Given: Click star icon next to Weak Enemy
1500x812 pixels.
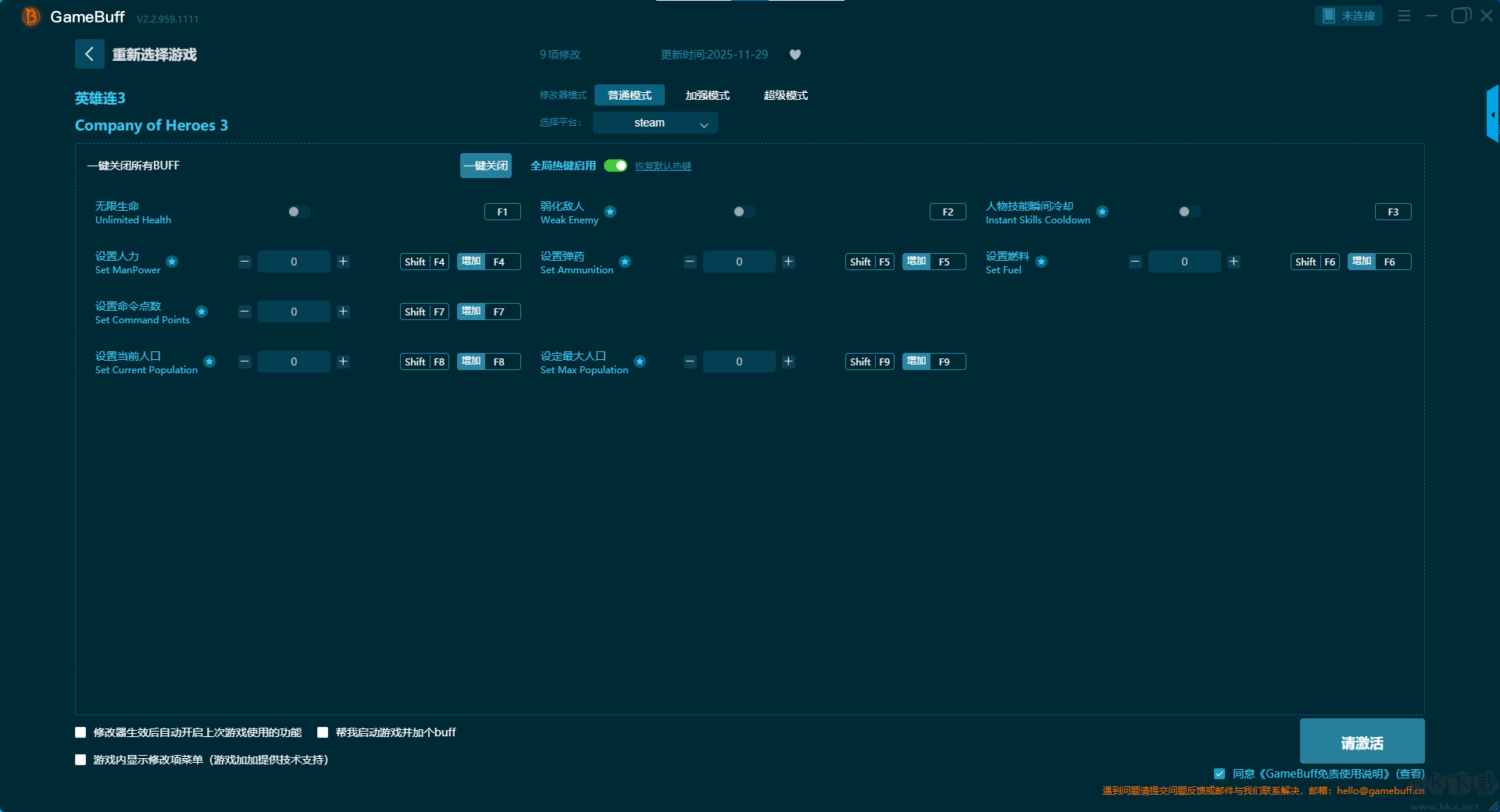Looking at the screenshot, I should click(x=610, y=212).
